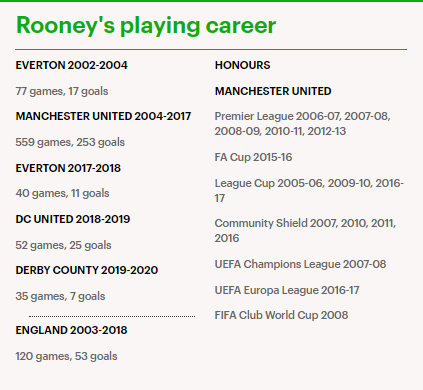Click the "559 games, 253 goals" text
This screenshot has width=423, height=390.
click(70, 142)
